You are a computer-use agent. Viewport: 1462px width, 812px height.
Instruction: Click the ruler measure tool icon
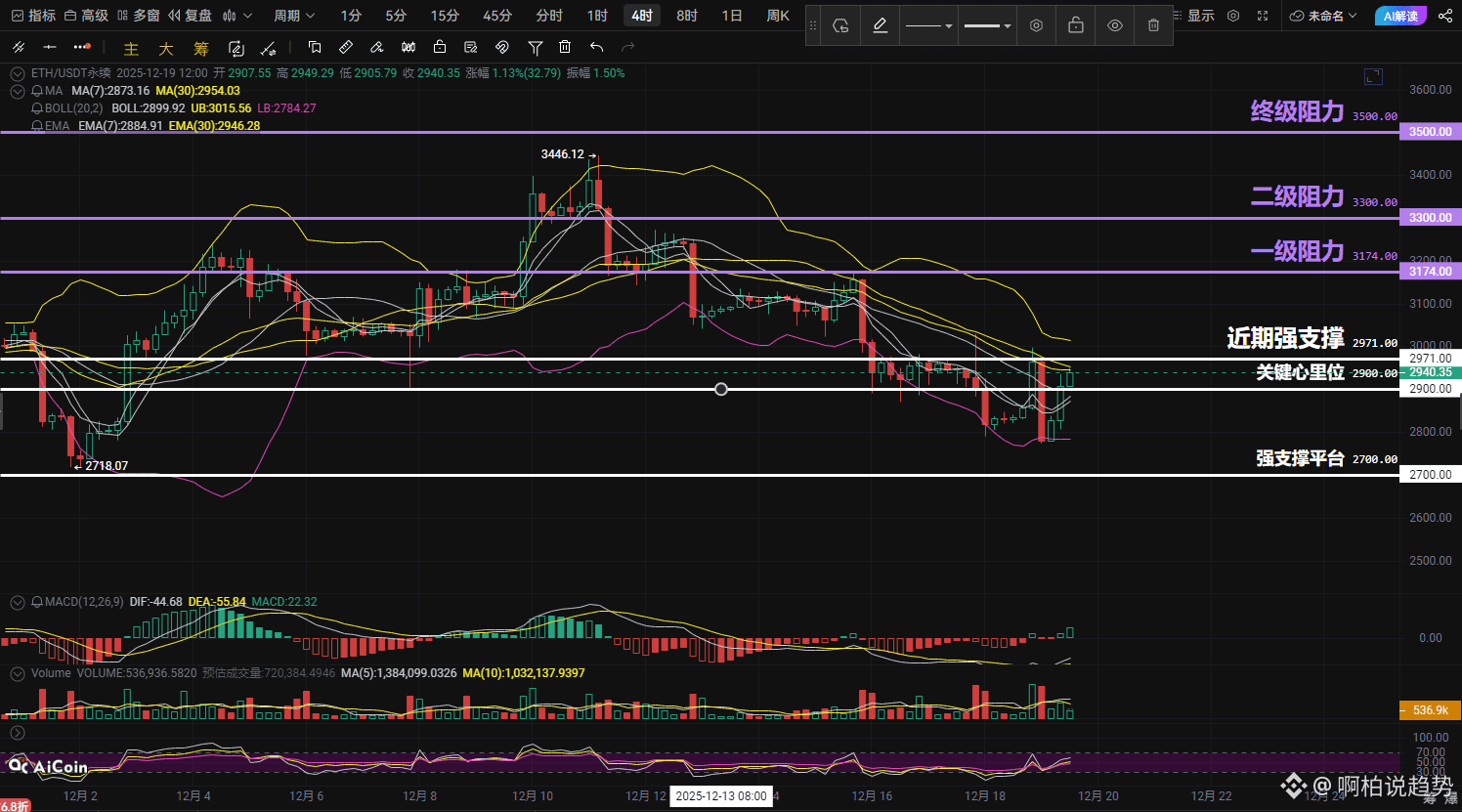[346, 47]
